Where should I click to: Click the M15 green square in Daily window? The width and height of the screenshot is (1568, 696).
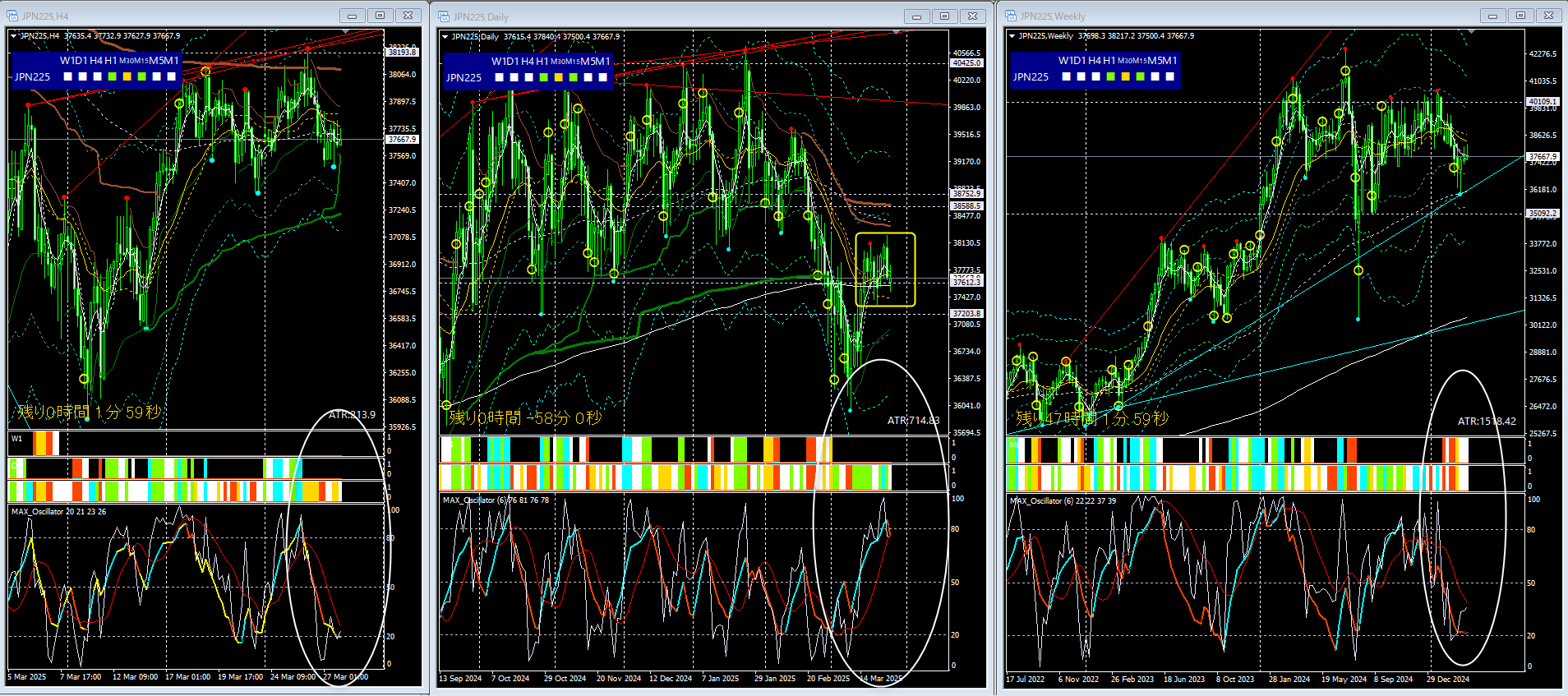click(574, 77)
